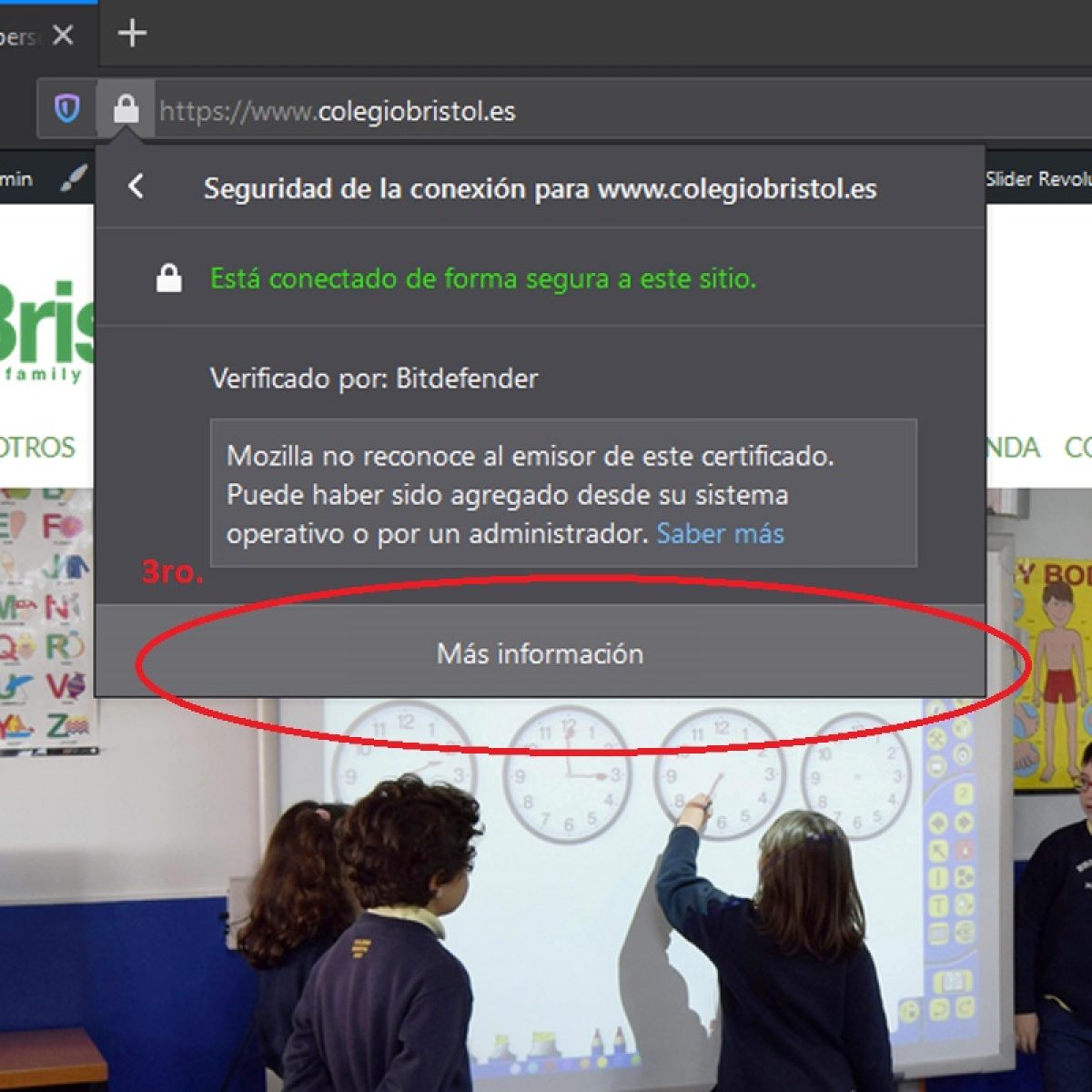Click the green 'Está conectado de forma segura' message
The width and height of the screenshot is (1092, 1092).
(x=482, y=278)
